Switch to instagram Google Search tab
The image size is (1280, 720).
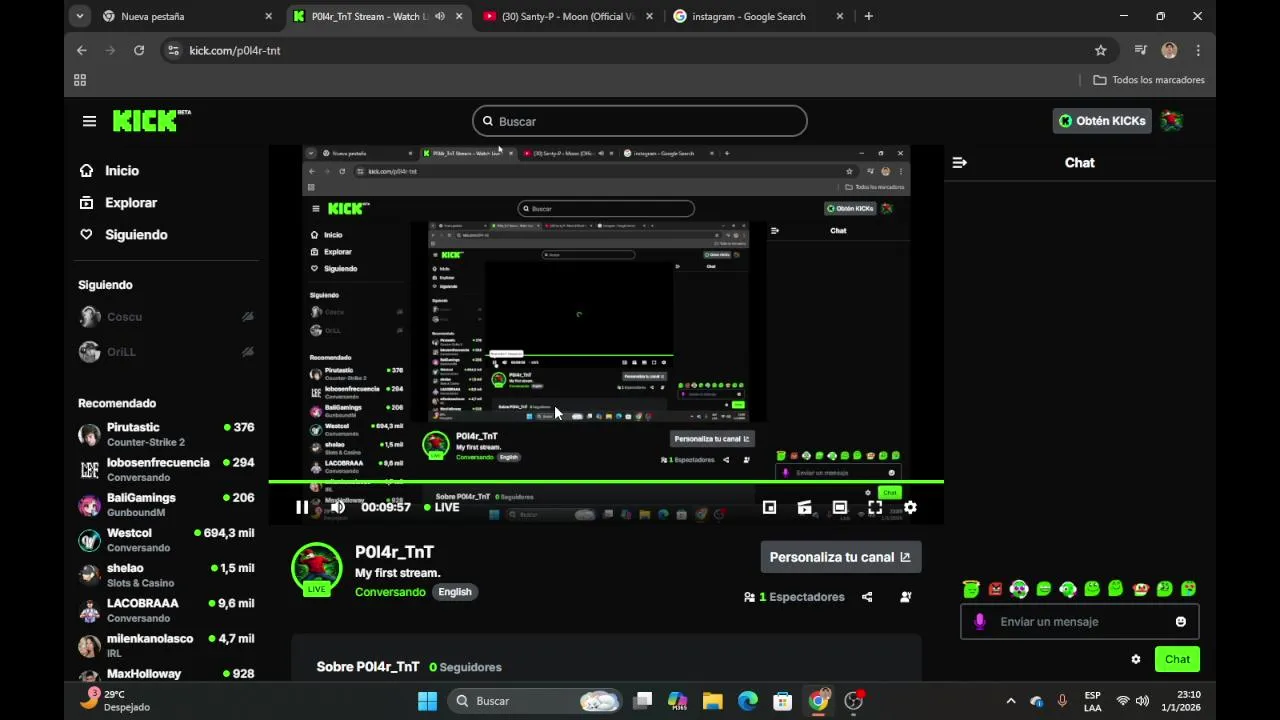pos(757,16)
